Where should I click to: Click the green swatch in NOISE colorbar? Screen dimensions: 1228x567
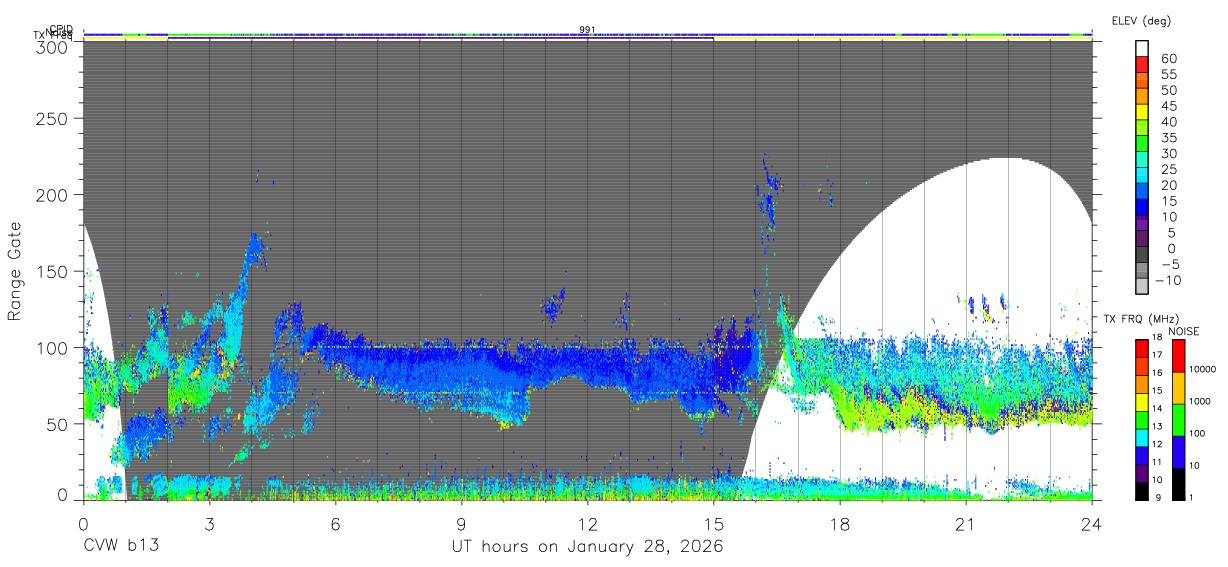click(x=1178, y=420)
